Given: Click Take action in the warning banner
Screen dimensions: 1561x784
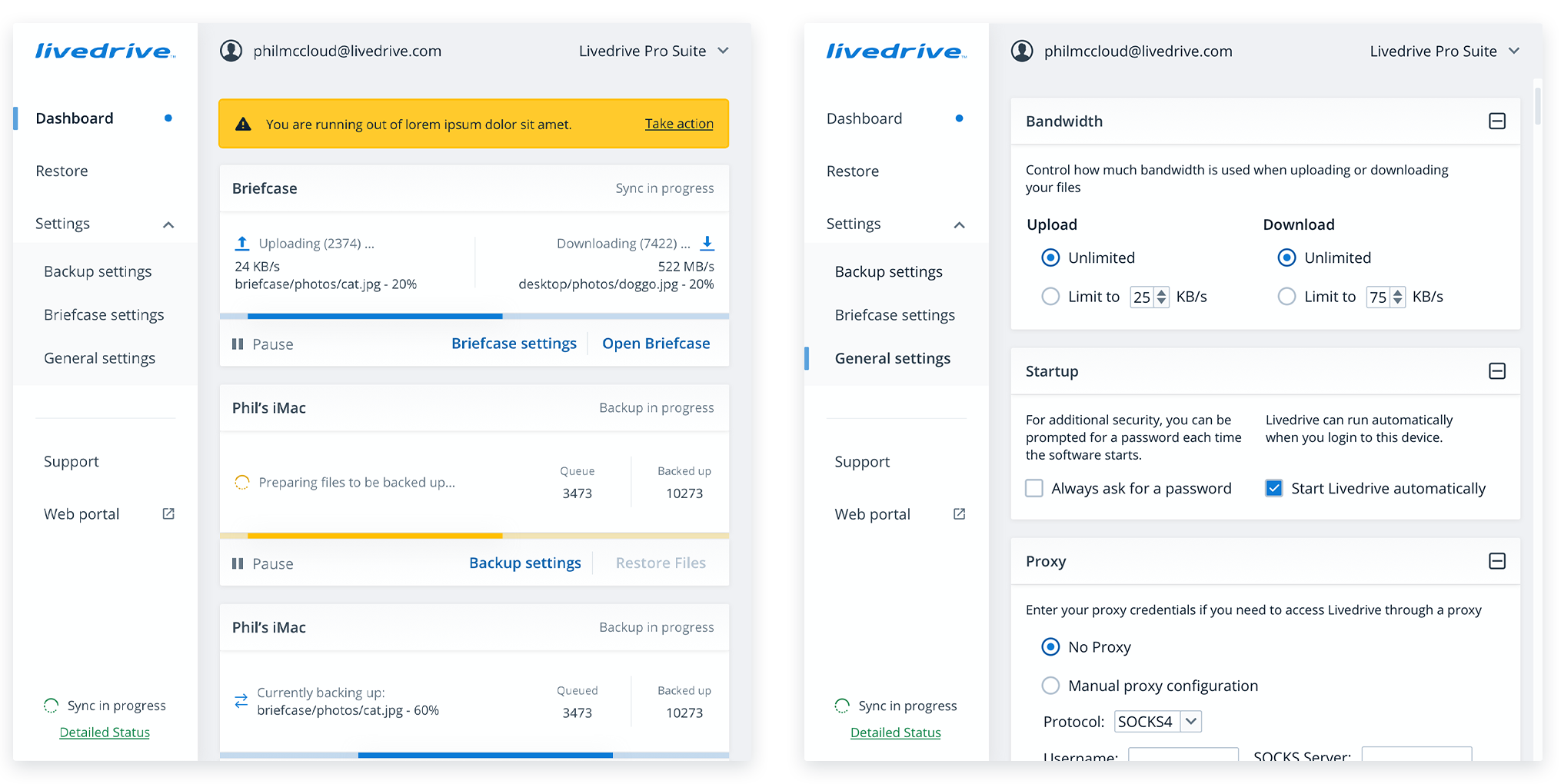Looking at the screenshot, I should [x=679, y=123].
